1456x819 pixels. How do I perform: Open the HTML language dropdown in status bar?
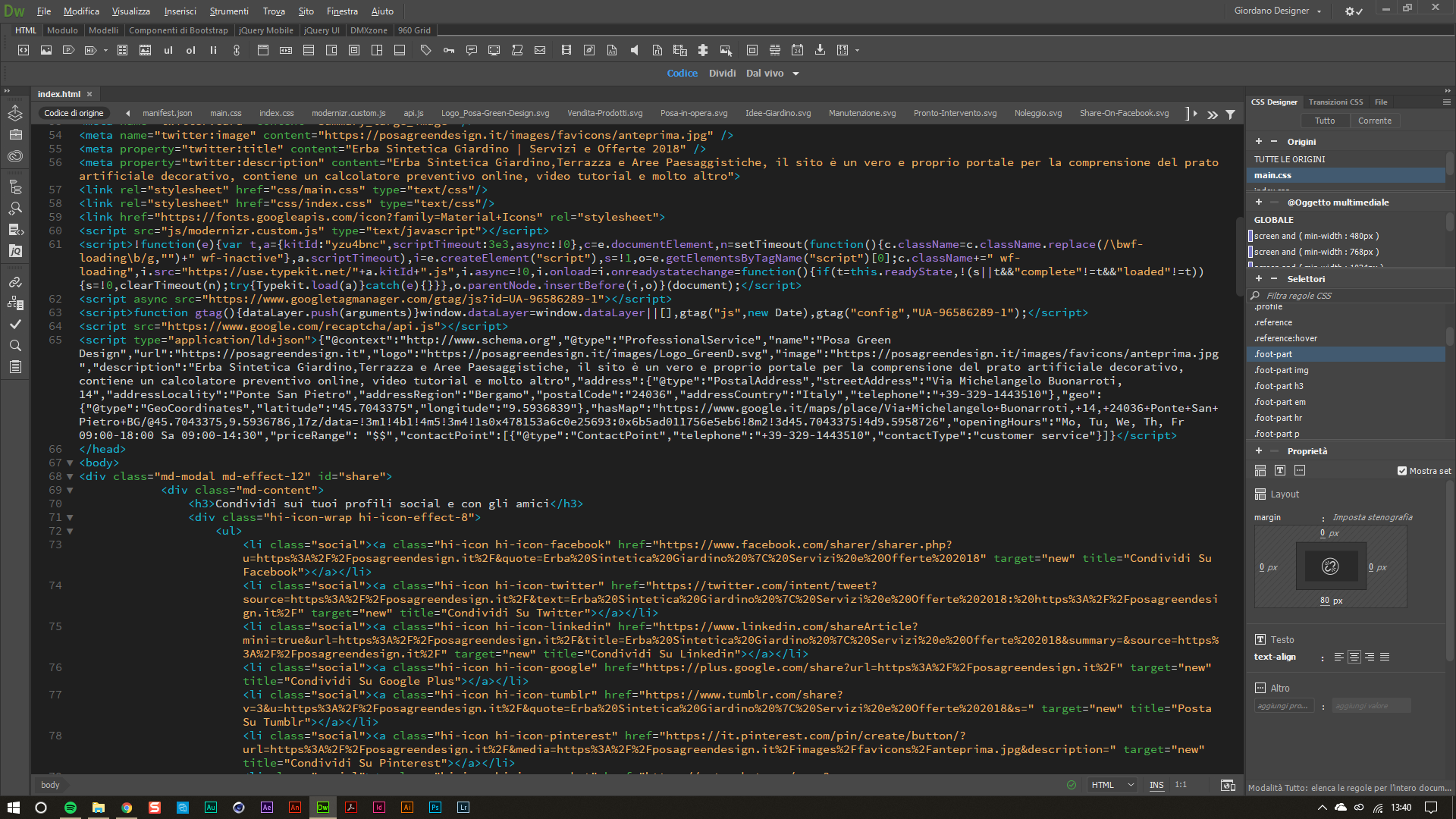point(1112,785)
